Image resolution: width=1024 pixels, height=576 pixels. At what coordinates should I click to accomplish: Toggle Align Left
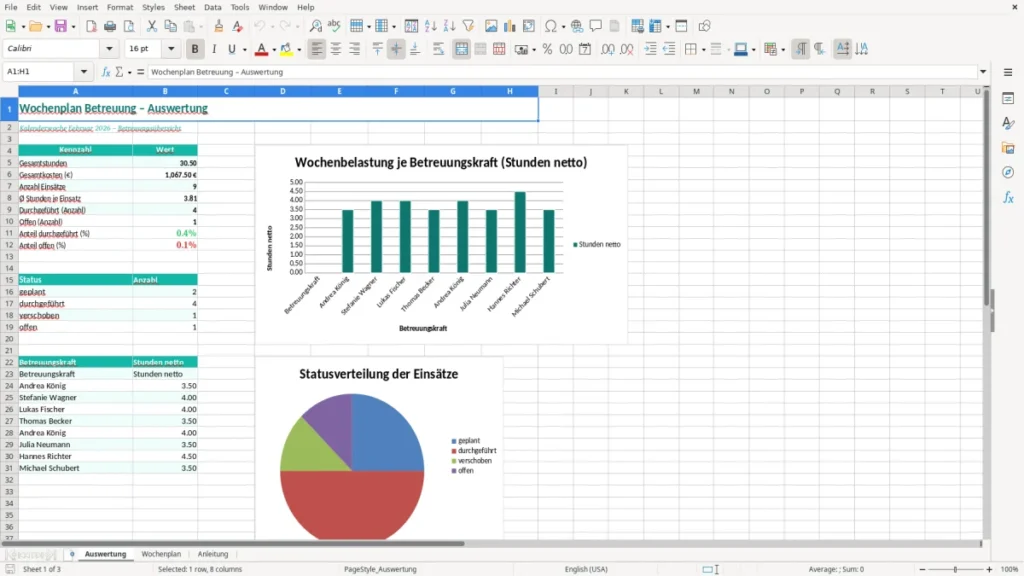click(317, 49)
